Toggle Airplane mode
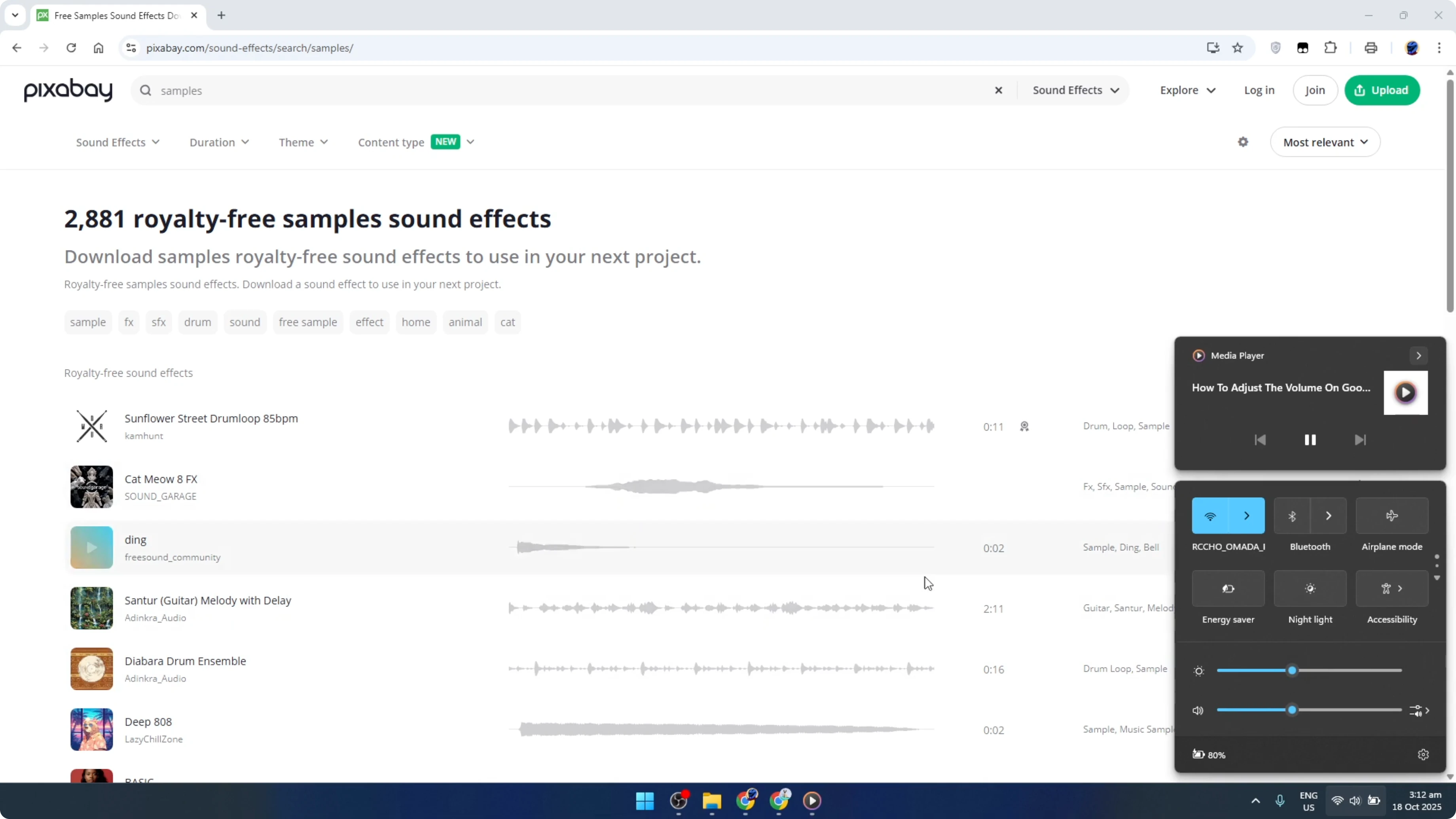 coord(1392,516)
